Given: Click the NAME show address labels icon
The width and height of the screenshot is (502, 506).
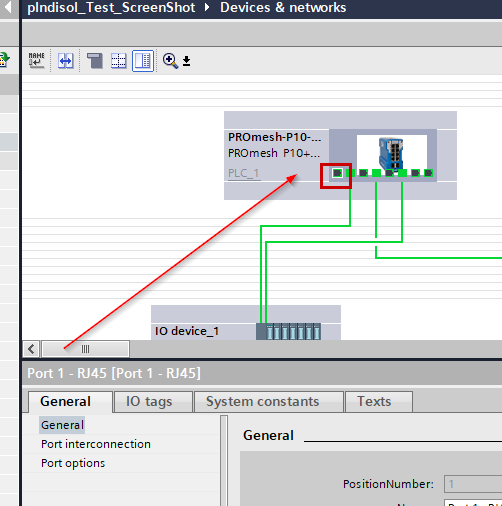Looking at the screenshot, I should pyautogui.click(x=36, y=61).
